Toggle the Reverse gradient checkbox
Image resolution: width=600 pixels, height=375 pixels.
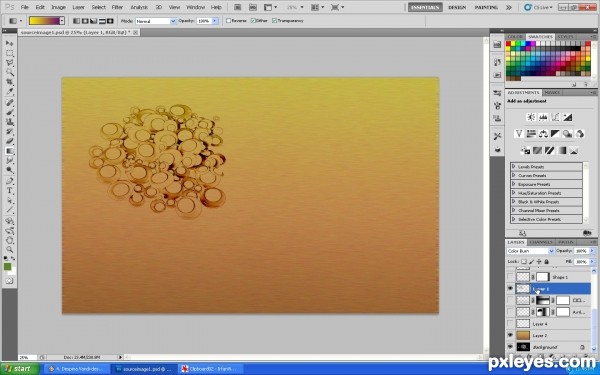pyautogui.click(x=228, y=21)
